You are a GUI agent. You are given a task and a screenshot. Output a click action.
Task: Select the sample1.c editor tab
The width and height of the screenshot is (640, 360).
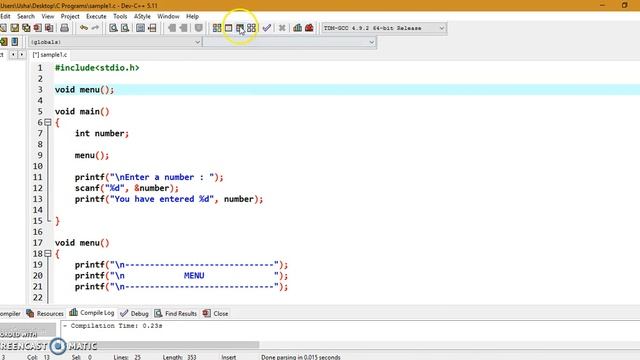50,54
